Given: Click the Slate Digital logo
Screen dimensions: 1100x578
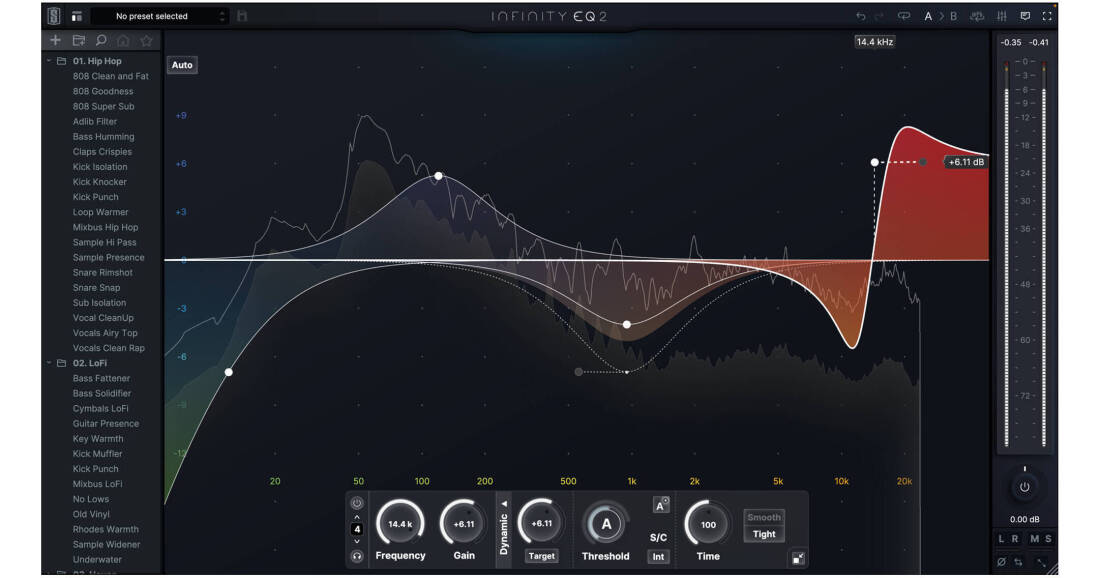Looking at the screenshot, I should 54,15.
